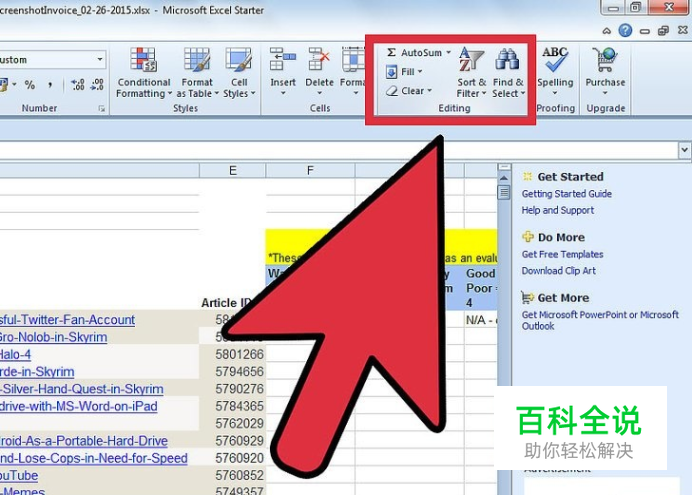This screenshot has width=692, height=495.
Task: Click the vertical scrollbar thumb
Action: (x=504, y=192)
